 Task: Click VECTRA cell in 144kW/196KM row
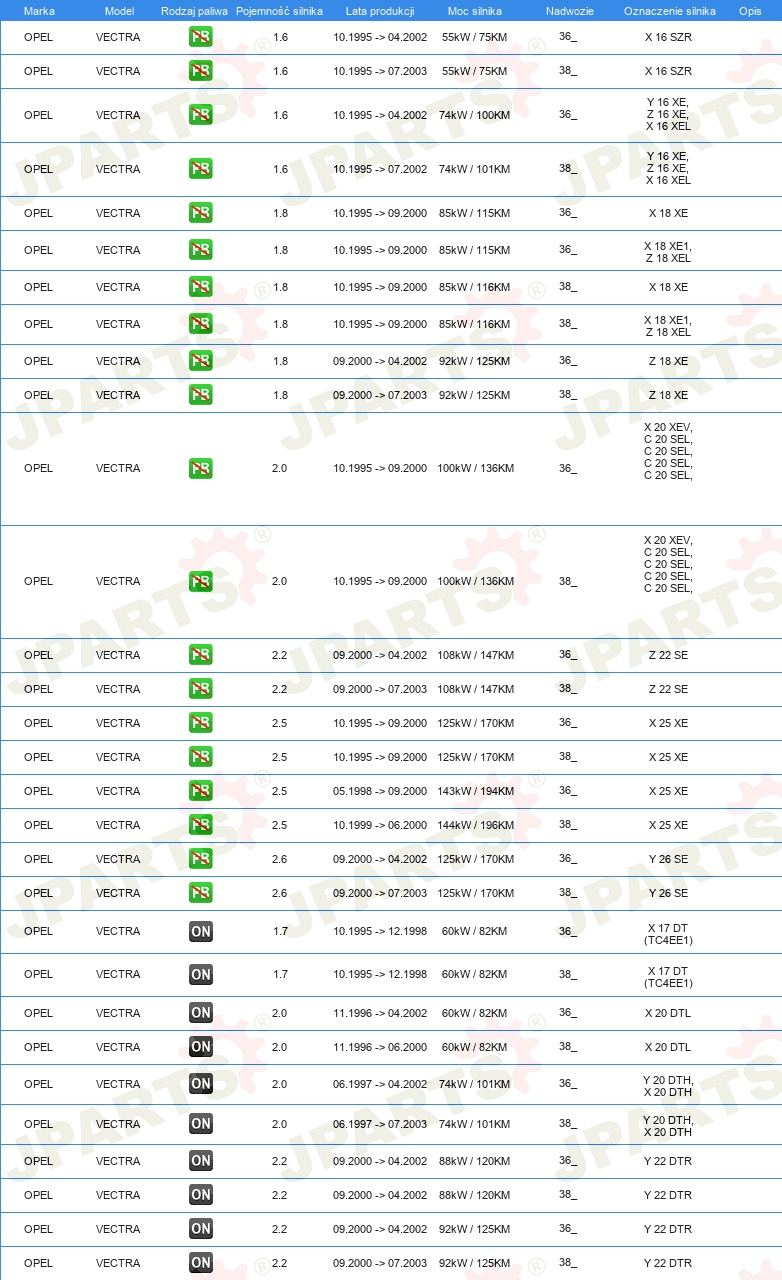click(118, 825)
